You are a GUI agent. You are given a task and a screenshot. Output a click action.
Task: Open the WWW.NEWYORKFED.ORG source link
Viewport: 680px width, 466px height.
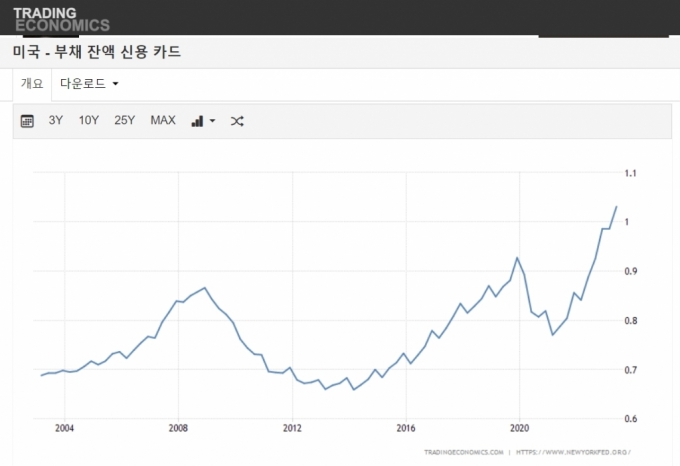click(x=577, y=452)
